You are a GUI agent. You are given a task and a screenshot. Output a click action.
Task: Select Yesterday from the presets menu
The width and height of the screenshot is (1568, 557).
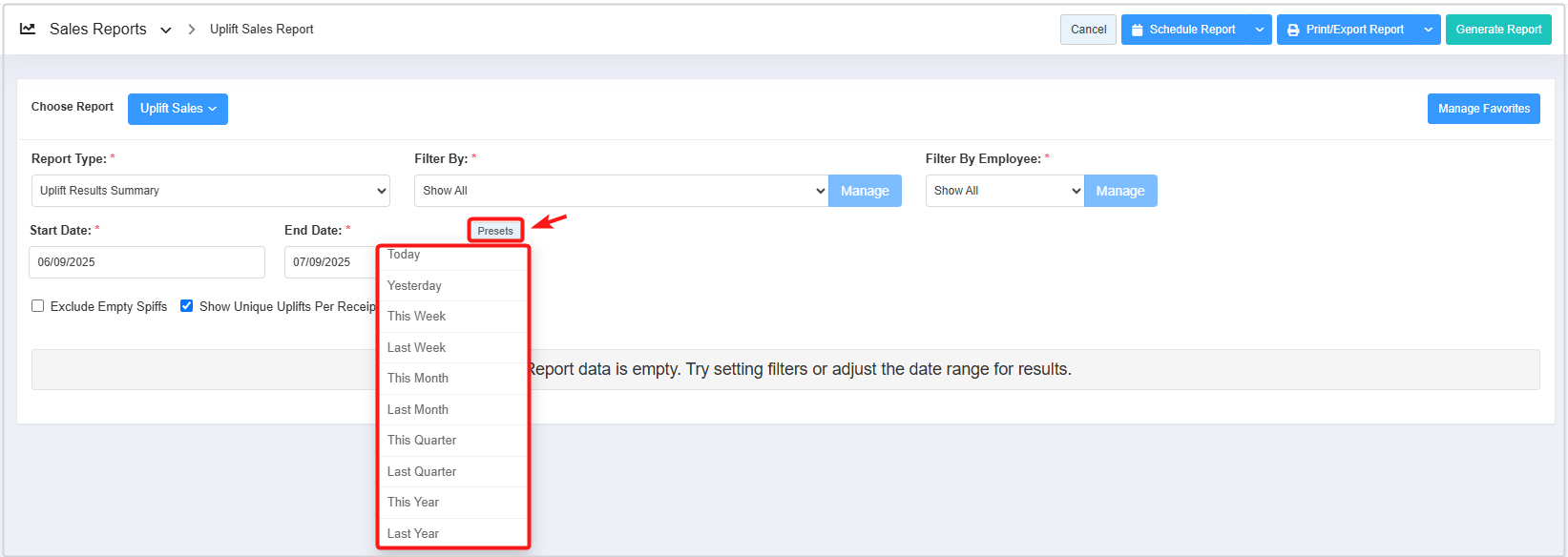click(414, 286)
